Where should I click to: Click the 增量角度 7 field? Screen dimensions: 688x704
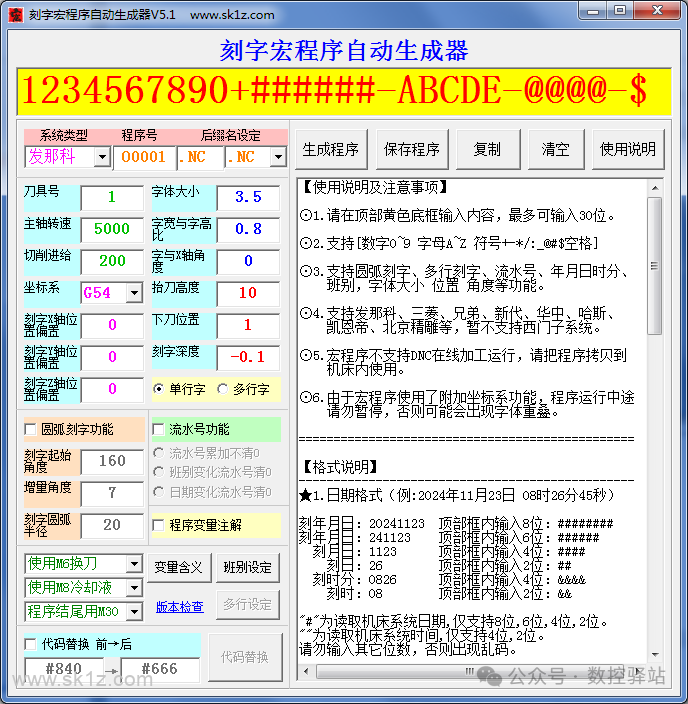(112, 493)
